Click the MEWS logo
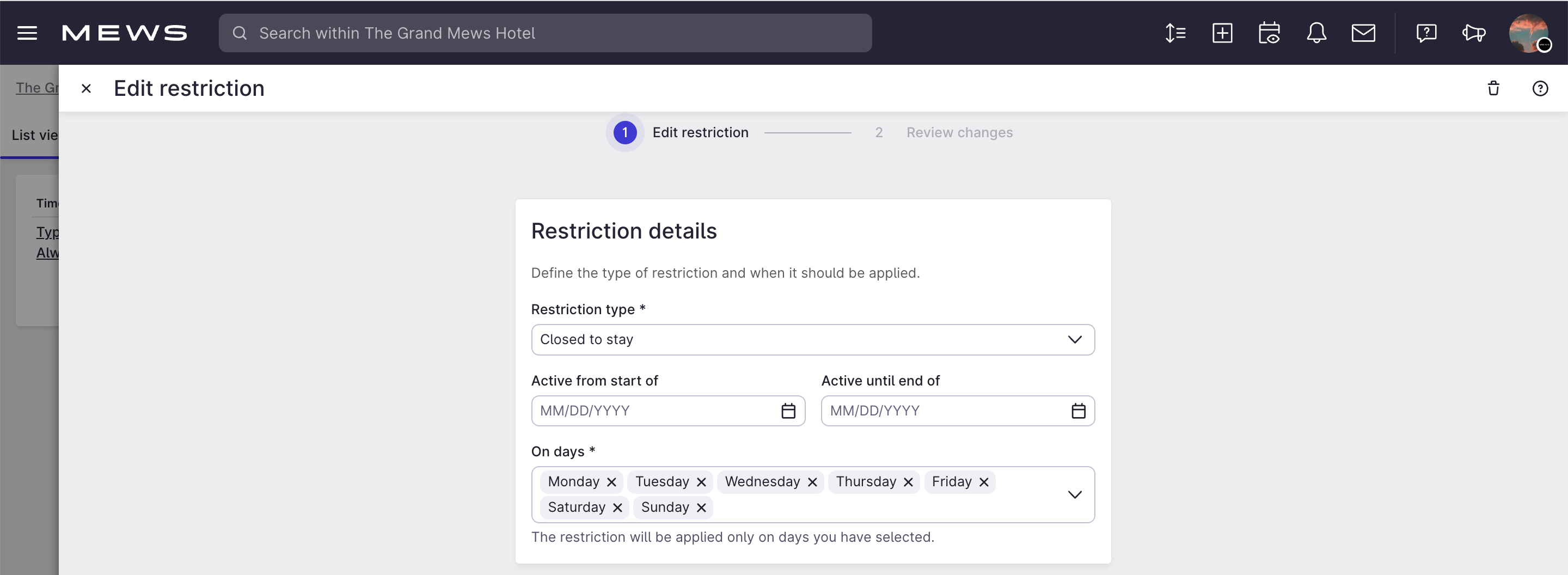Screen dimensions: 1568x575 click(x=124, y=33)
